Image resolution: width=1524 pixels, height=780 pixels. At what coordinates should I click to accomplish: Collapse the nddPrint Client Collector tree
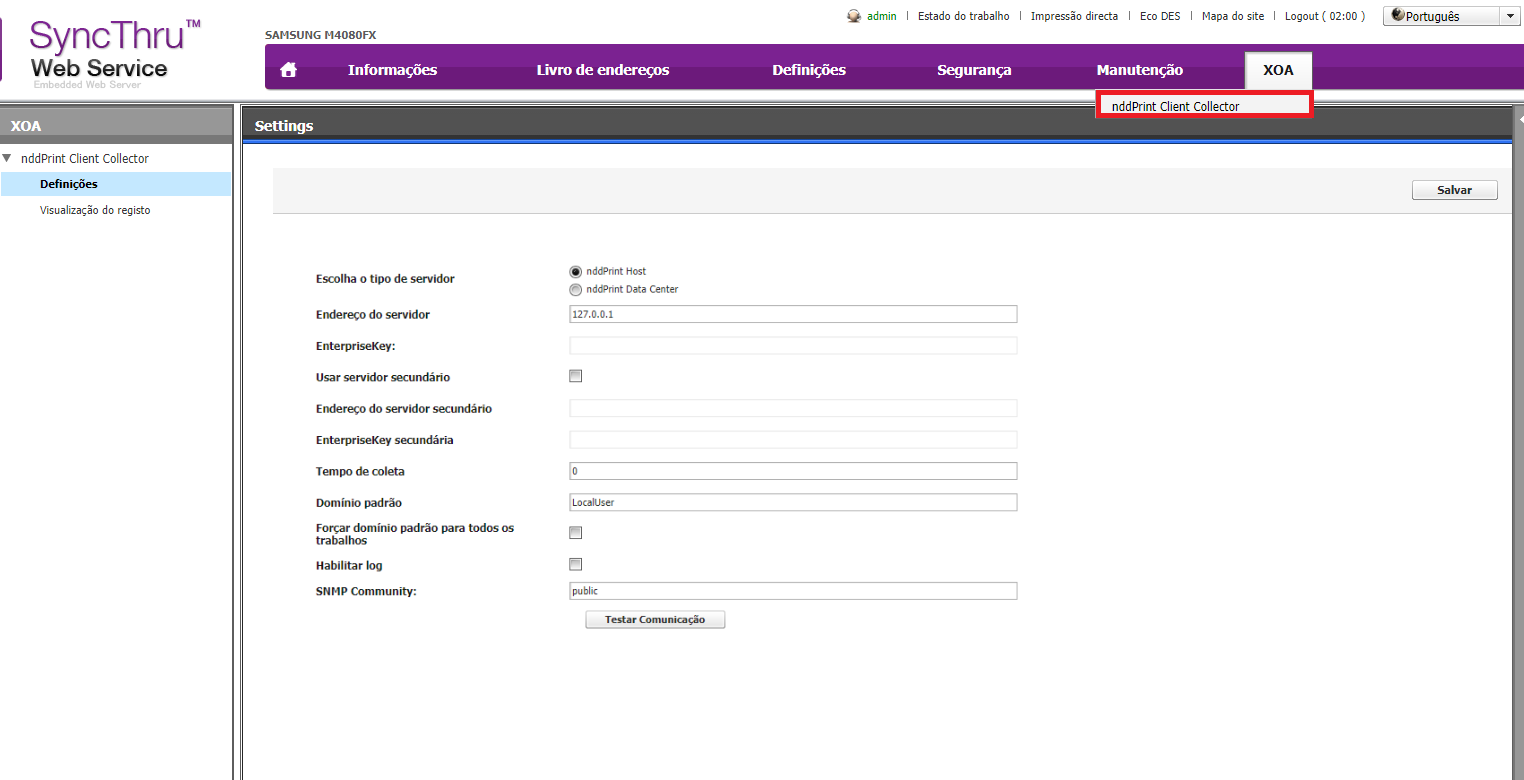tap(8, 159)
